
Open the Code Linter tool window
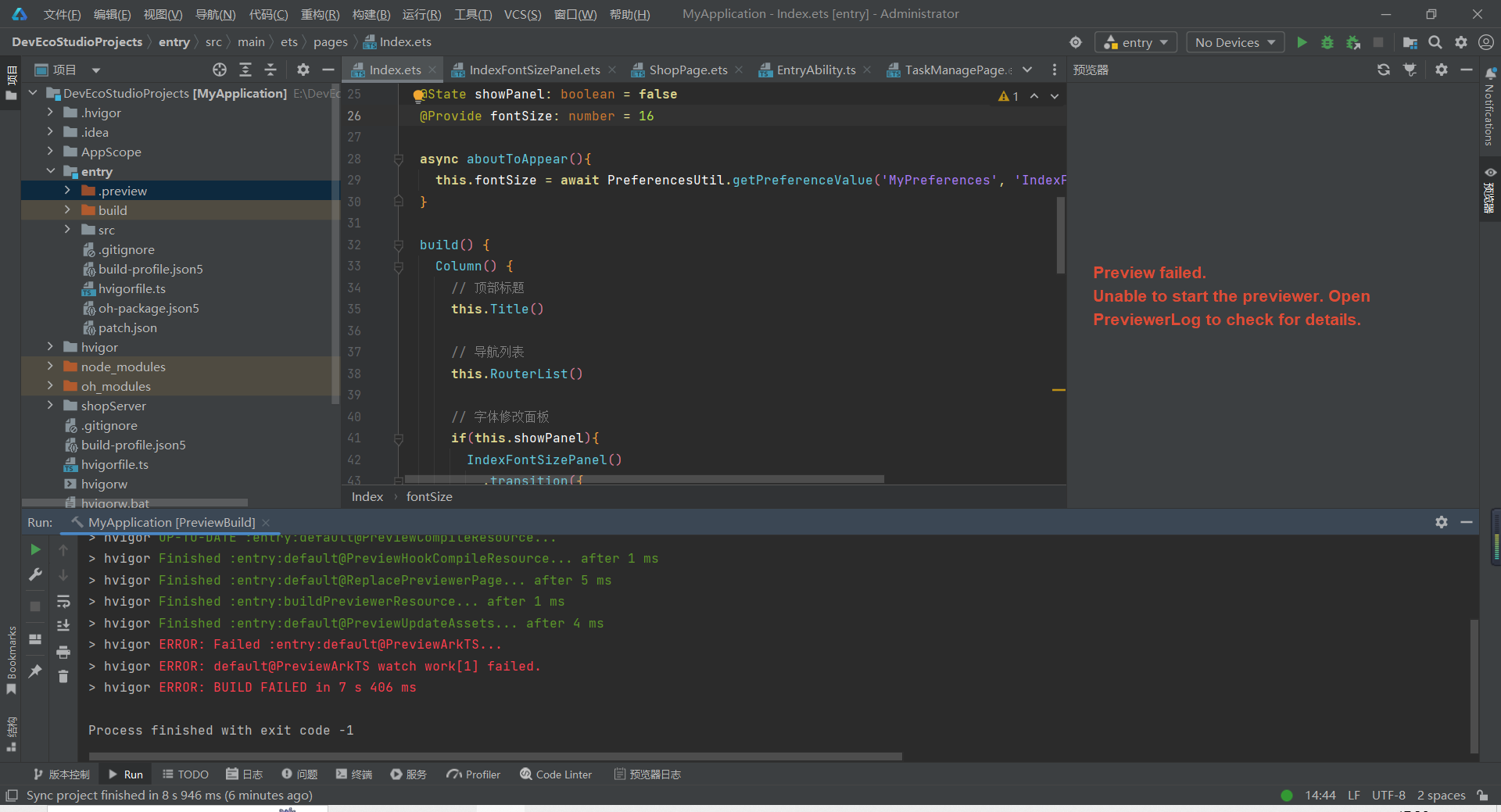point(556,774)
